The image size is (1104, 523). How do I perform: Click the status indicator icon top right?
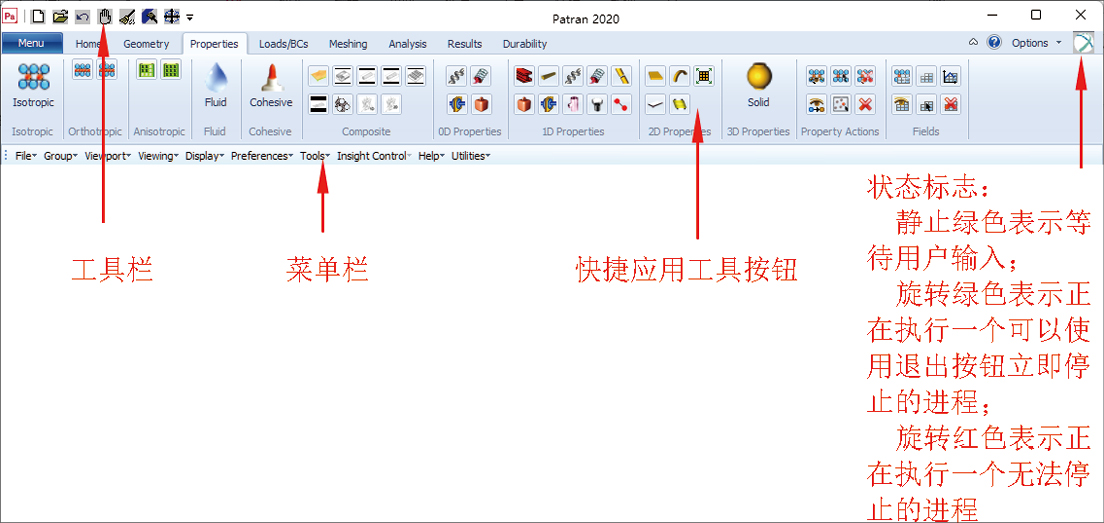click(x=1082, y=43)
